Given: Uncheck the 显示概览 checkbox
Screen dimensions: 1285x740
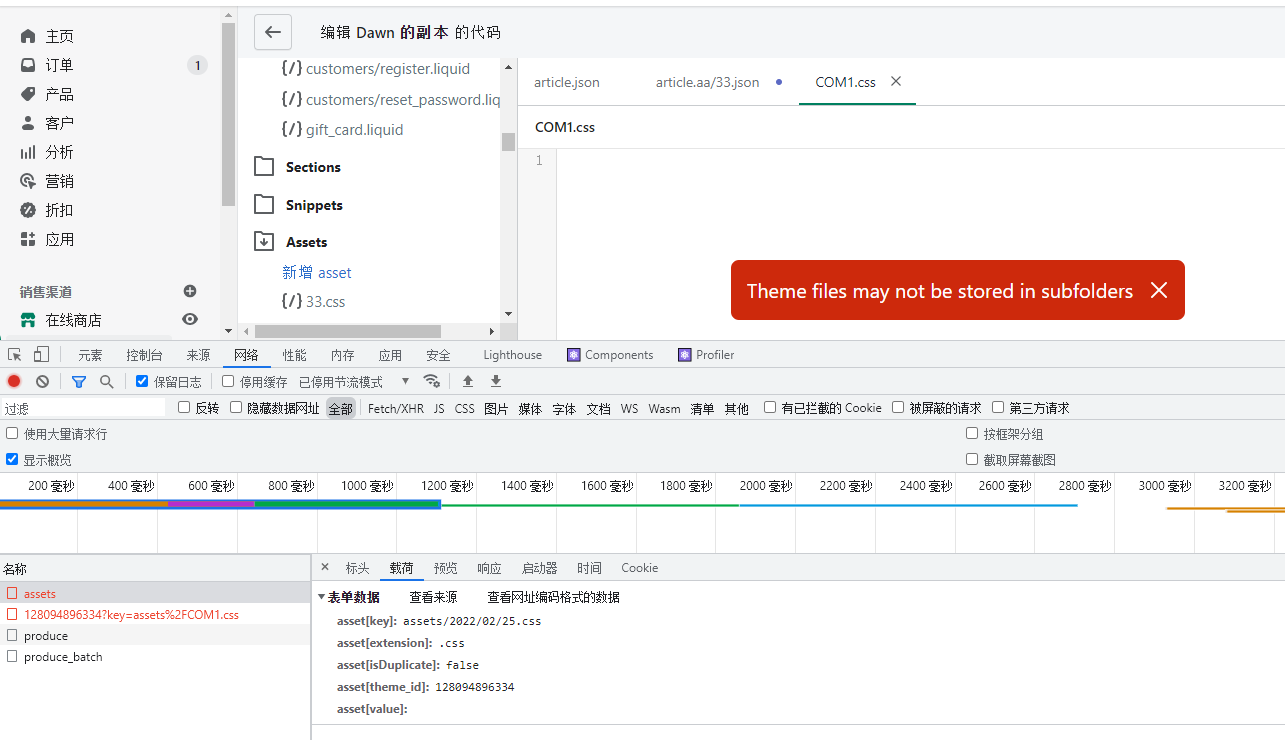Looking at the screenshot, I should [12, 459].
